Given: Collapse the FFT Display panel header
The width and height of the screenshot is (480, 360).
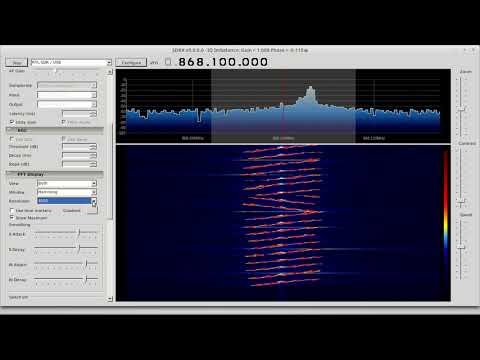Looking at the screenshot, I should (55, 174).
